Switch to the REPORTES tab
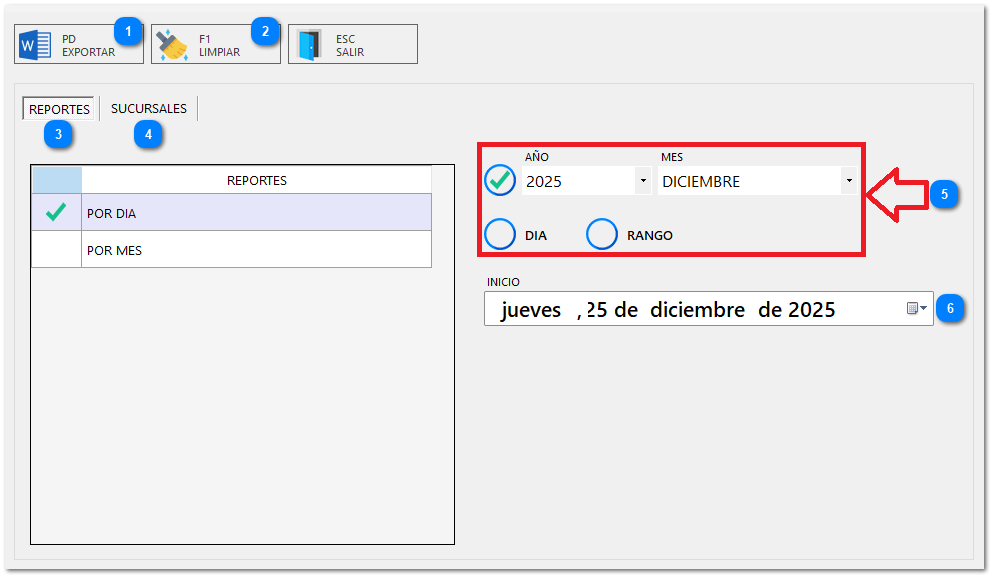The width and height of the screenshot is (993, 578). [x=58, y=109]
